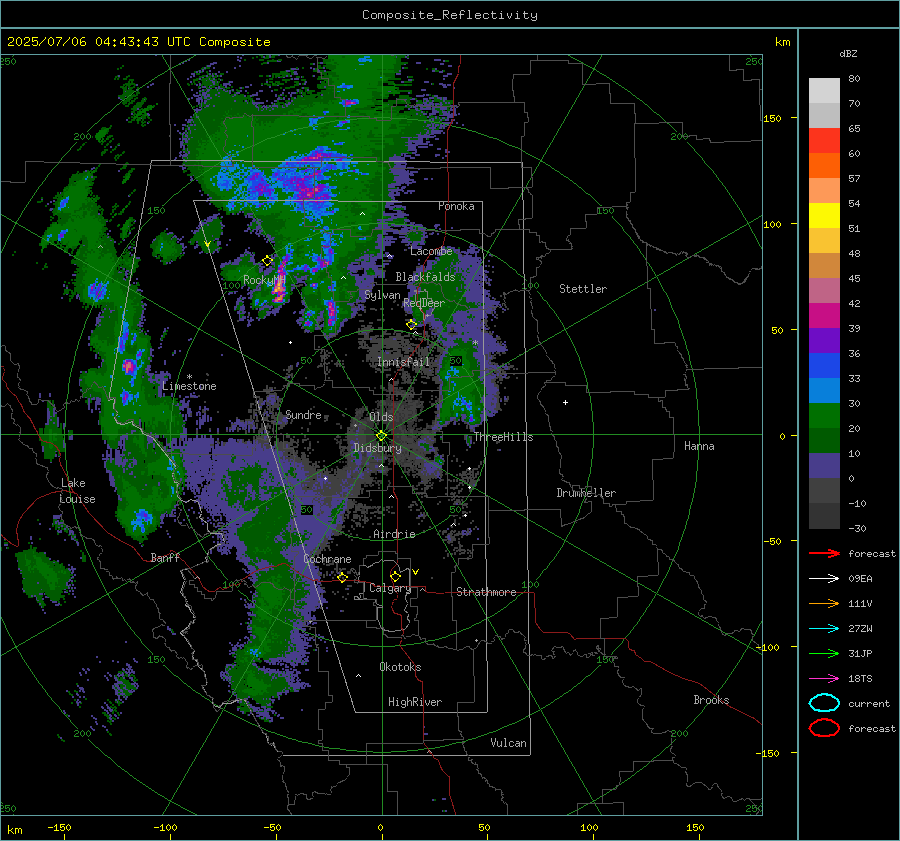The width and height of the screenshot is (900, 841).
Task: Click the km label at top right
Action: (782, 42)
